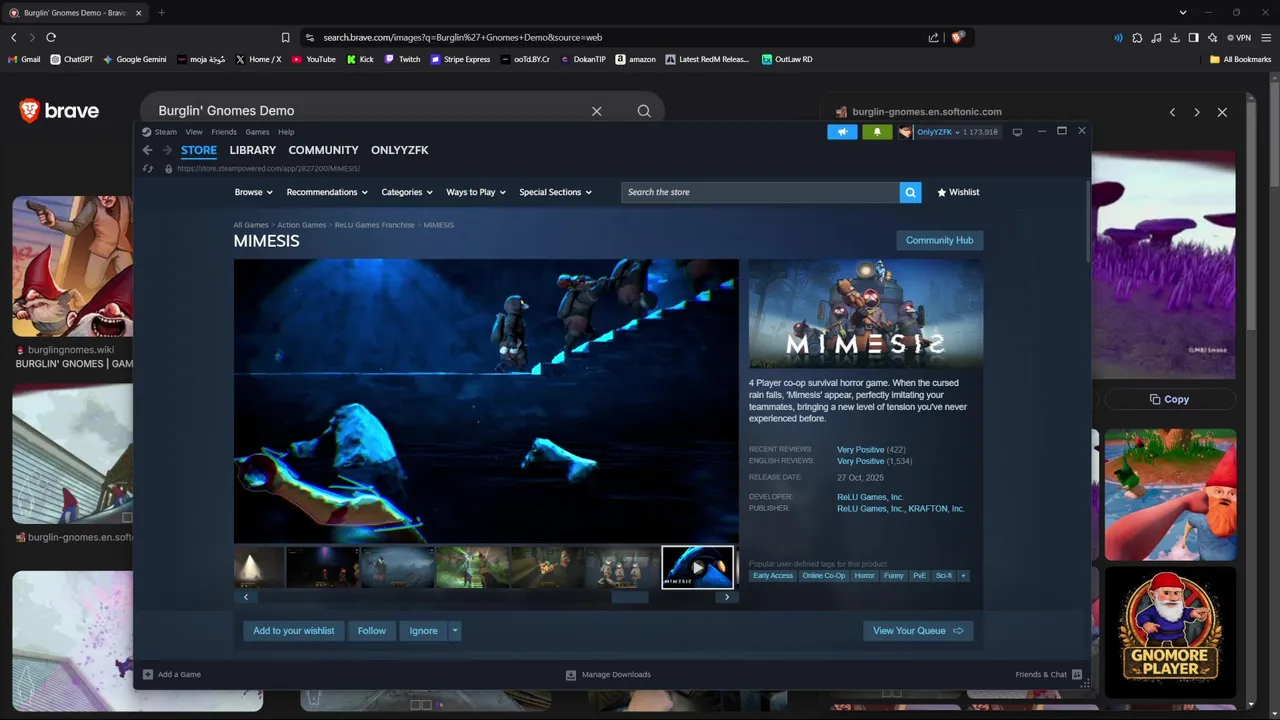Click Add to your wishlist

click(x=294, y=631)
